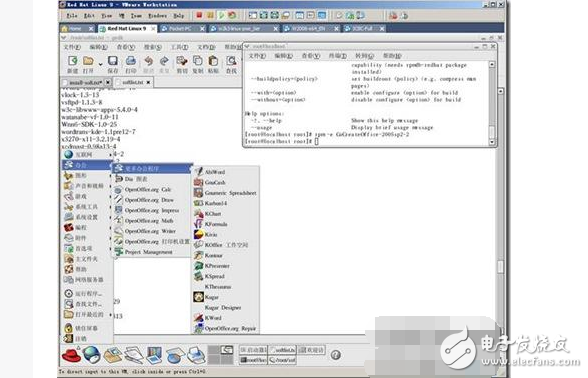The image size is (588, 378).
Task: Launch OpenOffice.org Draw from menu
Action: coord(152,200)
